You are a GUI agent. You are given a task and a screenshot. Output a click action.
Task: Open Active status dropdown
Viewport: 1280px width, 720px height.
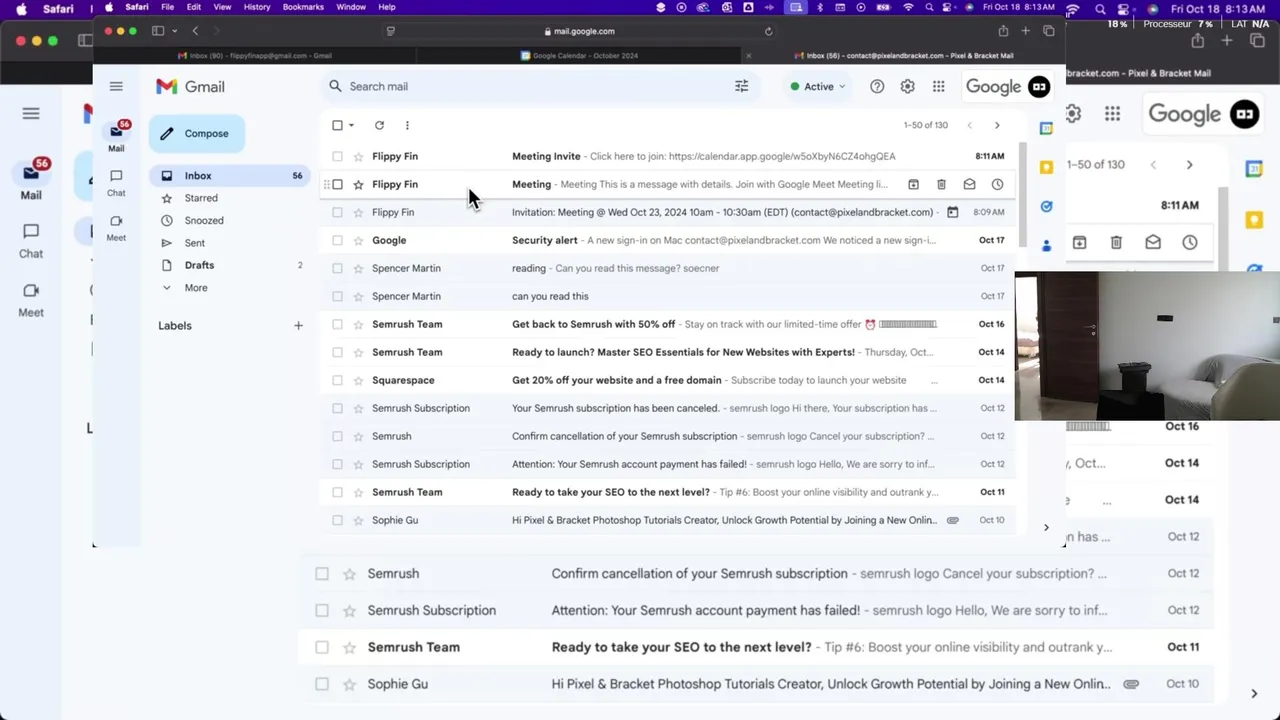tap(818, 87)
